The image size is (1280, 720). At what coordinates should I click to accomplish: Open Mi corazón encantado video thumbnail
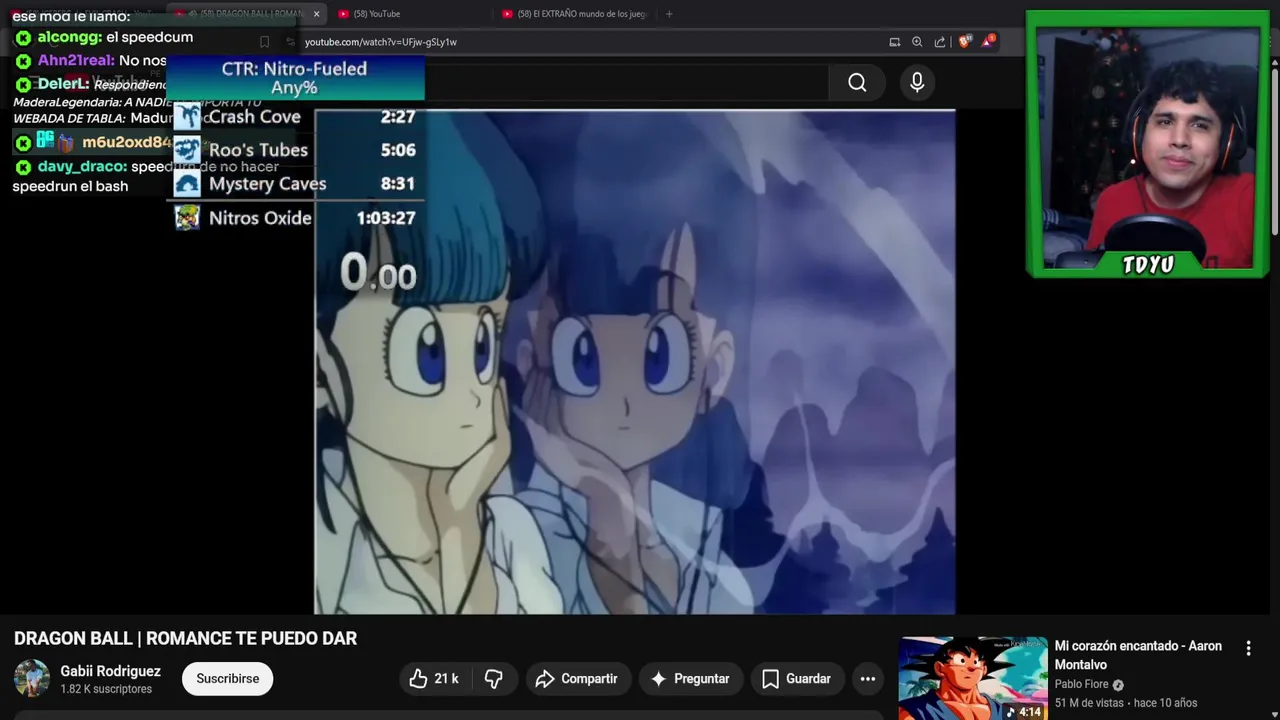tap(973, 678)
